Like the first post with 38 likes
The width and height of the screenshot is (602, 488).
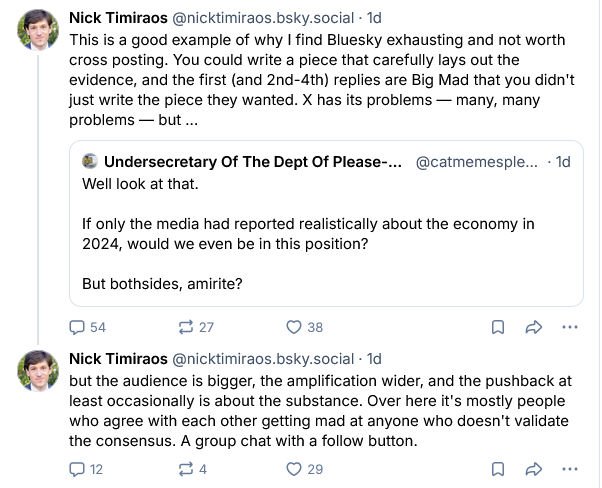coord(294,327)
